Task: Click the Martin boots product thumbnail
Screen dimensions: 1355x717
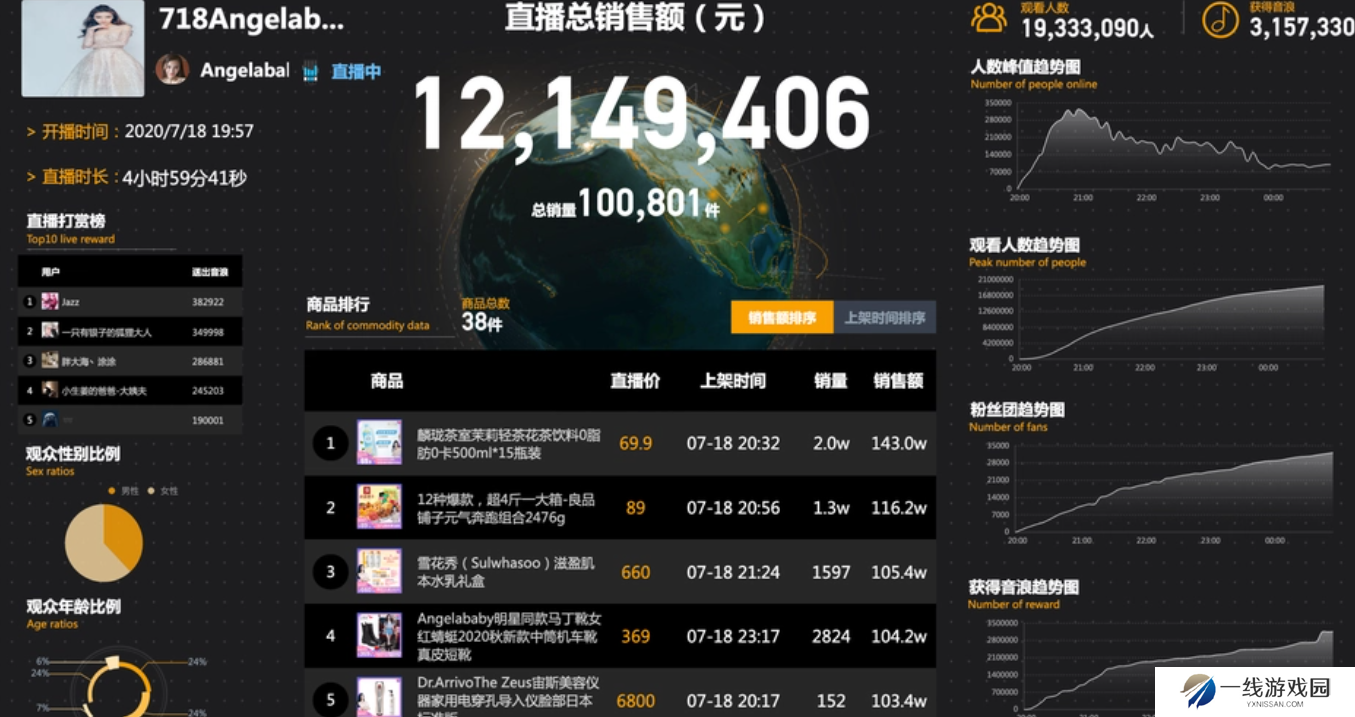Action: 379,635
